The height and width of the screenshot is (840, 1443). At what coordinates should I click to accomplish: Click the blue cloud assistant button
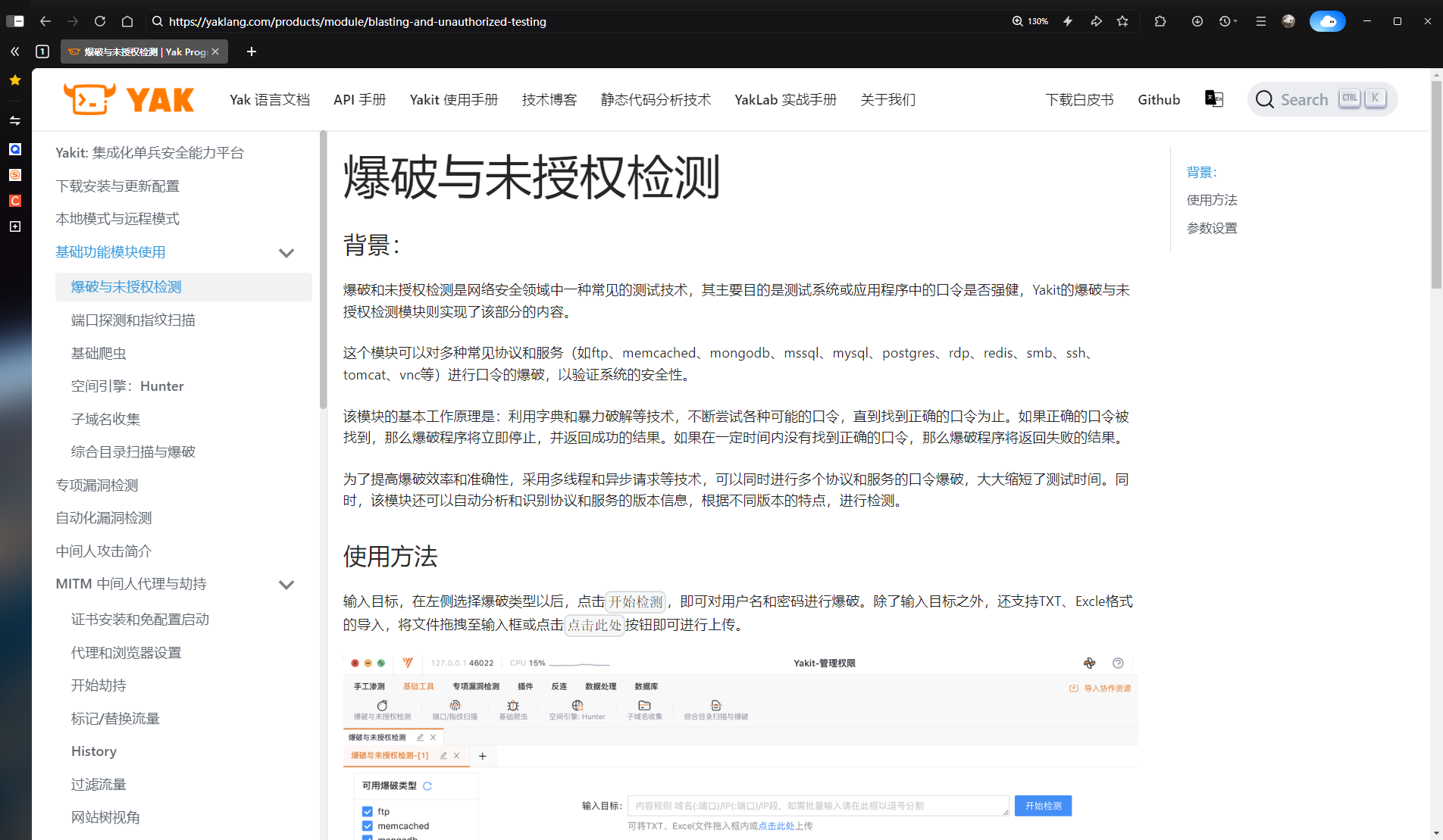(1328, 21)
